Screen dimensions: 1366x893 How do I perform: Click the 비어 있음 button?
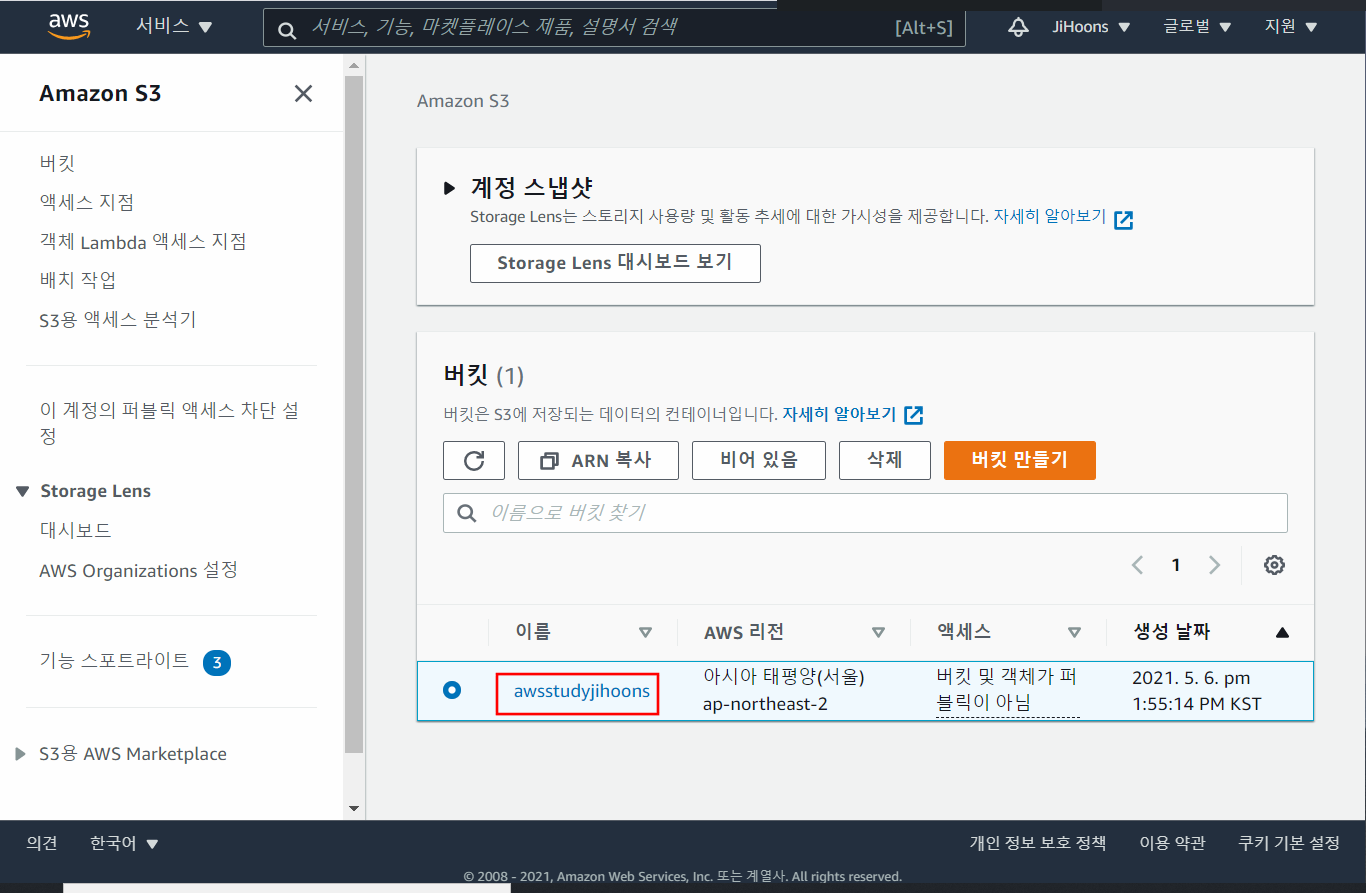pyautogui.click(x=759, y=460)
